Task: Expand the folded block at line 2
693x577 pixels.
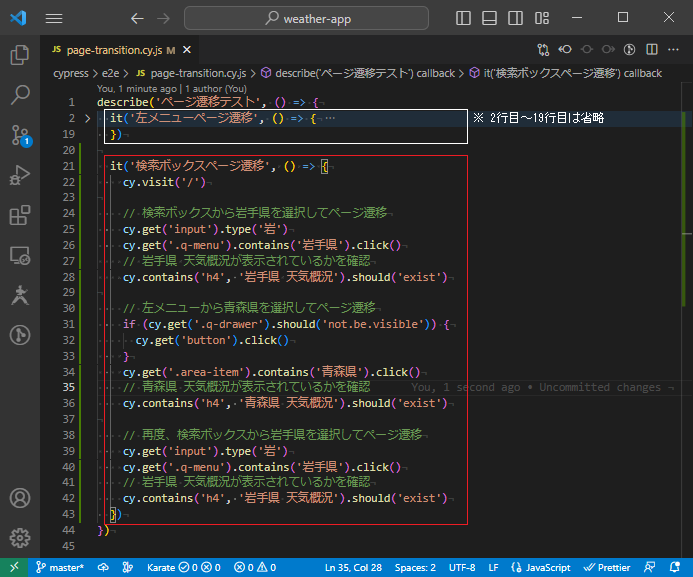Action: 88,118
